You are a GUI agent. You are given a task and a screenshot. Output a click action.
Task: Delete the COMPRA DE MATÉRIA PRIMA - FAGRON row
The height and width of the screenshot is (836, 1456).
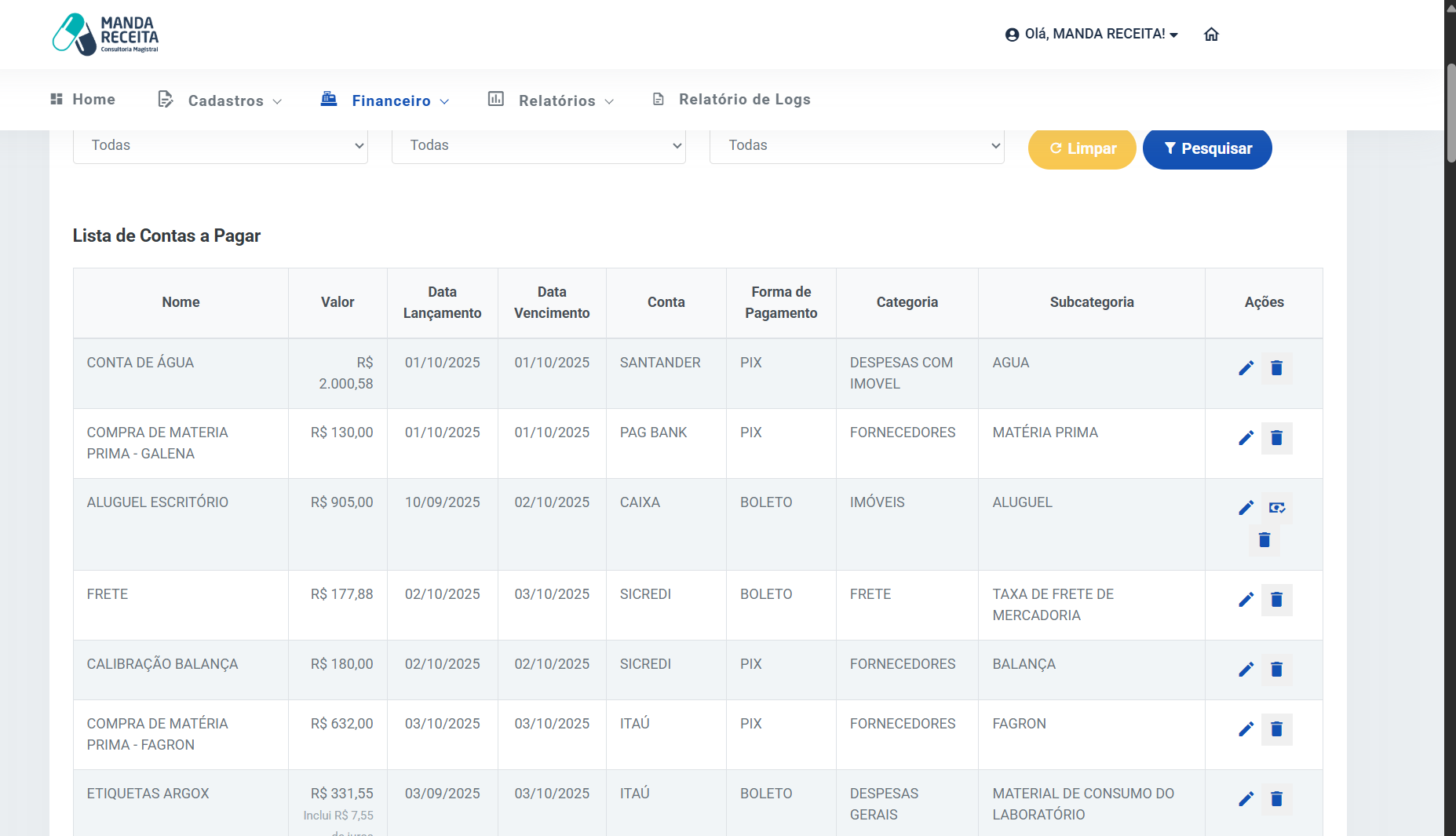click(x=1276, y=729)
